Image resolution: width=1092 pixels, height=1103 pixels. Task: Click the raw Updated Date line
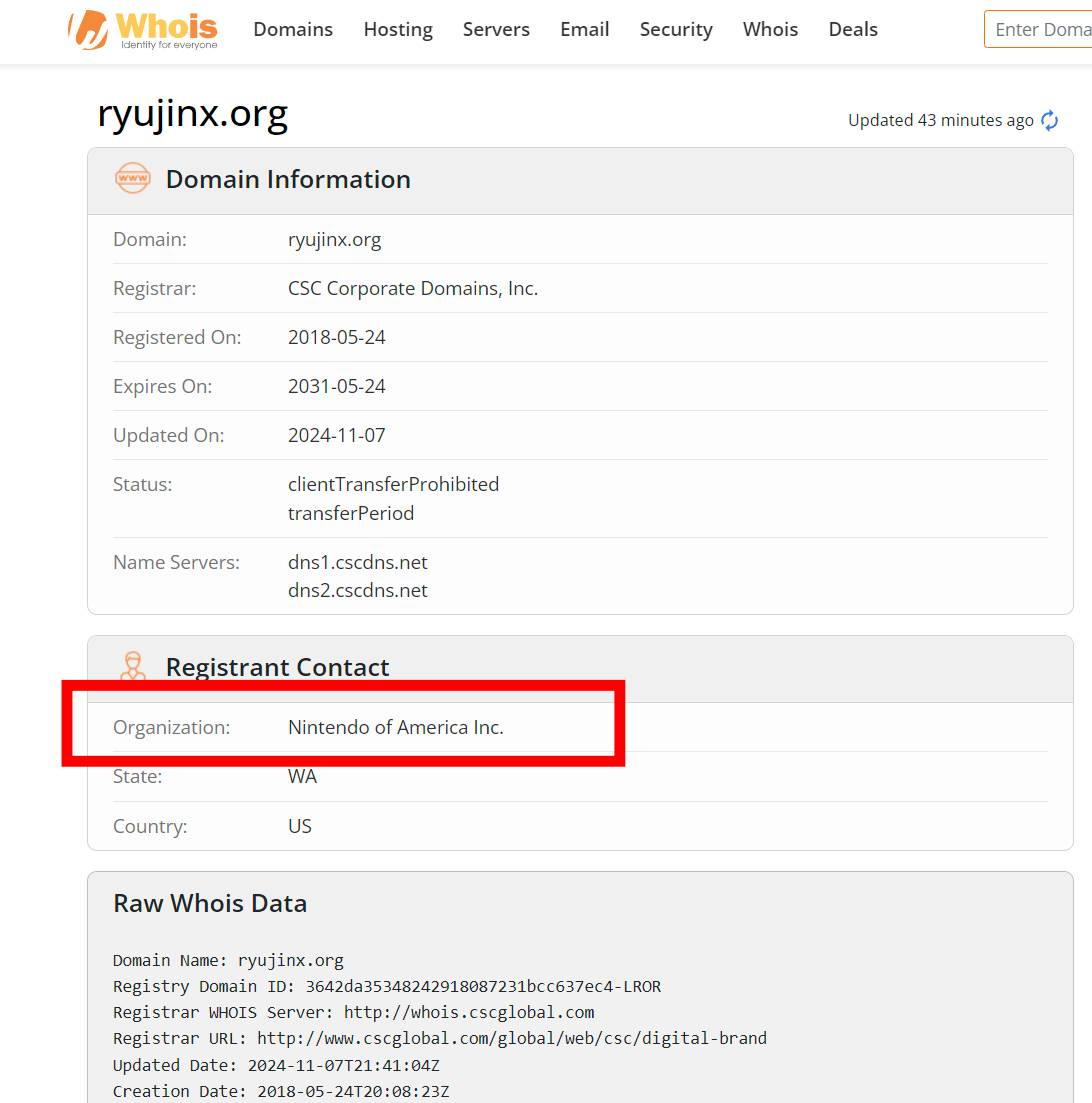(277, 1065)
